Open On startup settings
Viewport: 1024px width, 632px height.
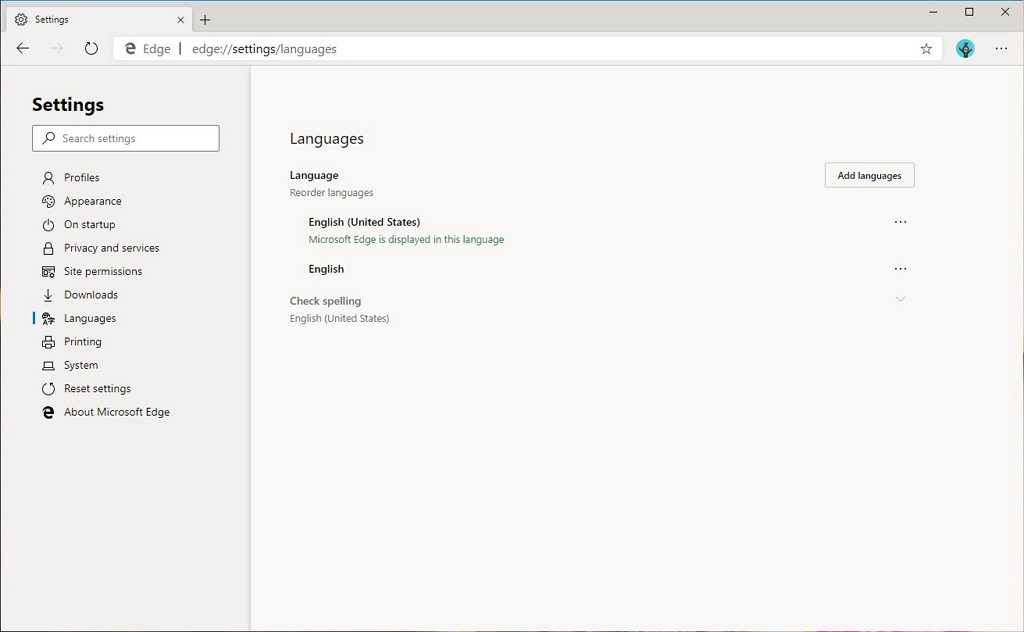point(89,225)
